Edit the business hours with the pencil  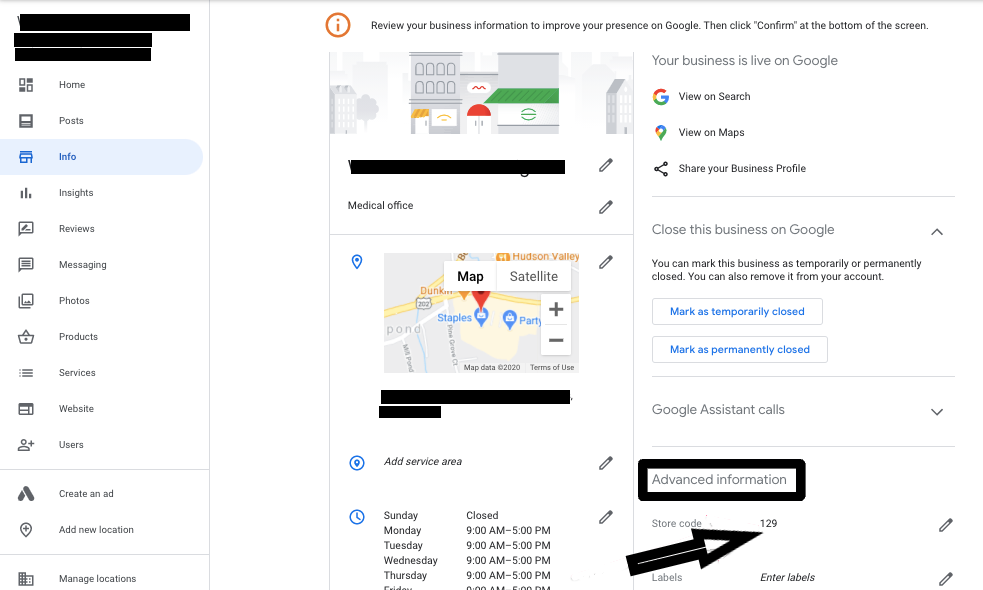pos(606,515)
